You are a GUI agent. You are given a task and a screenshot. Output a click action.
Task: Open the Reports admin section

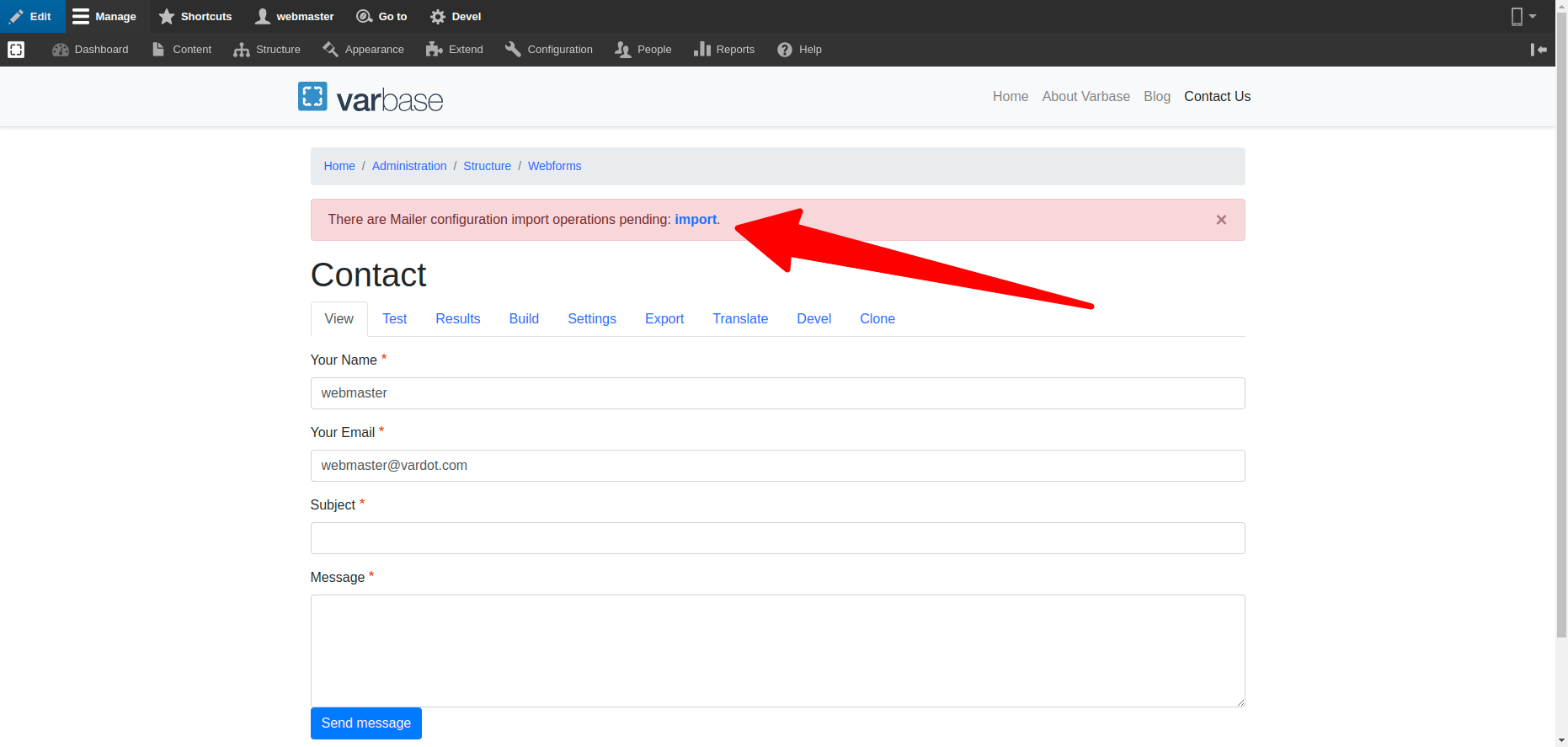click(724, 50)
